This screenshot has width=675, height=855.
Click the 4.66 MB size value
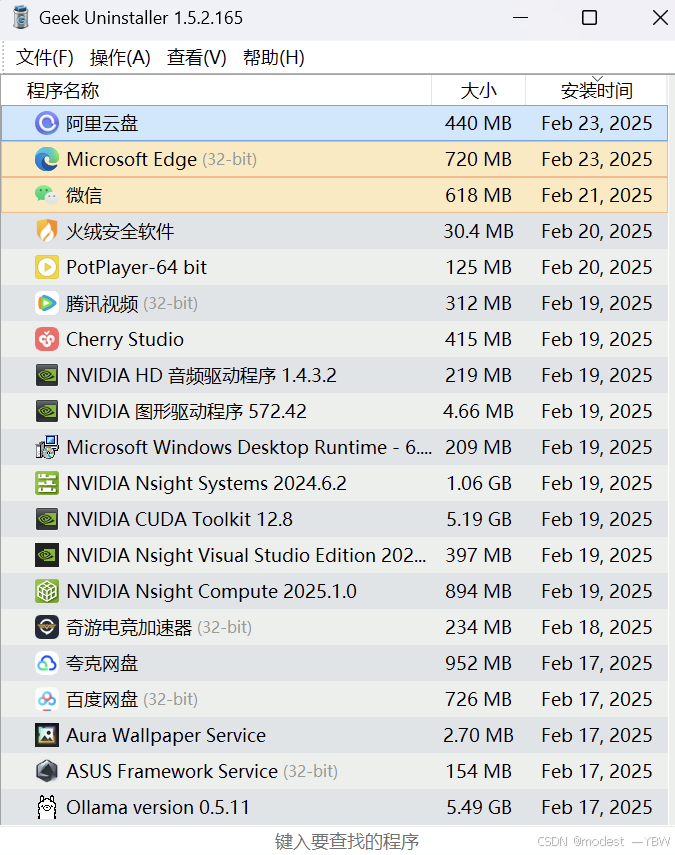478,411
